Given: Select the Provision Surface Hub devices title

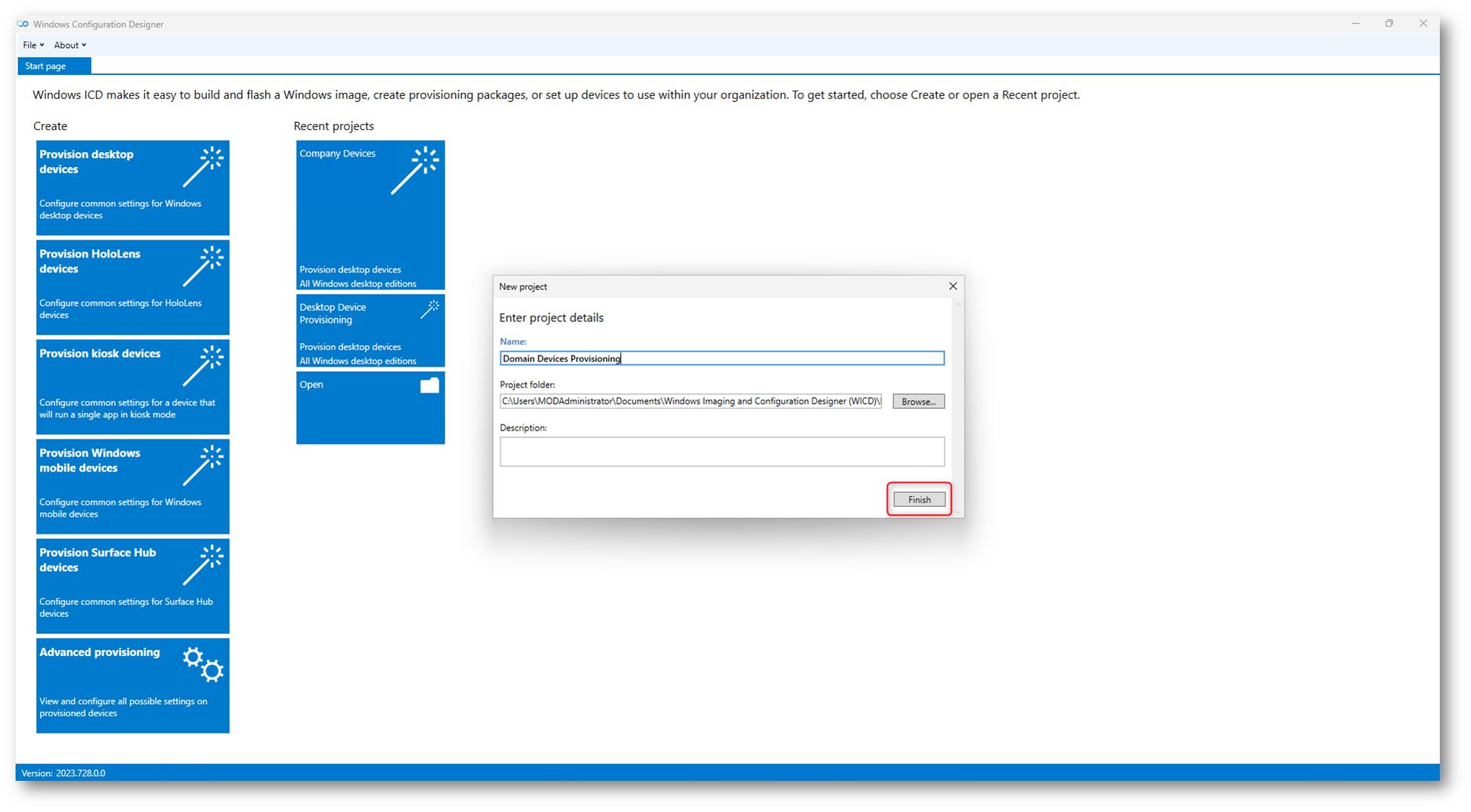Looking at the screenshot, I should 97,560.
